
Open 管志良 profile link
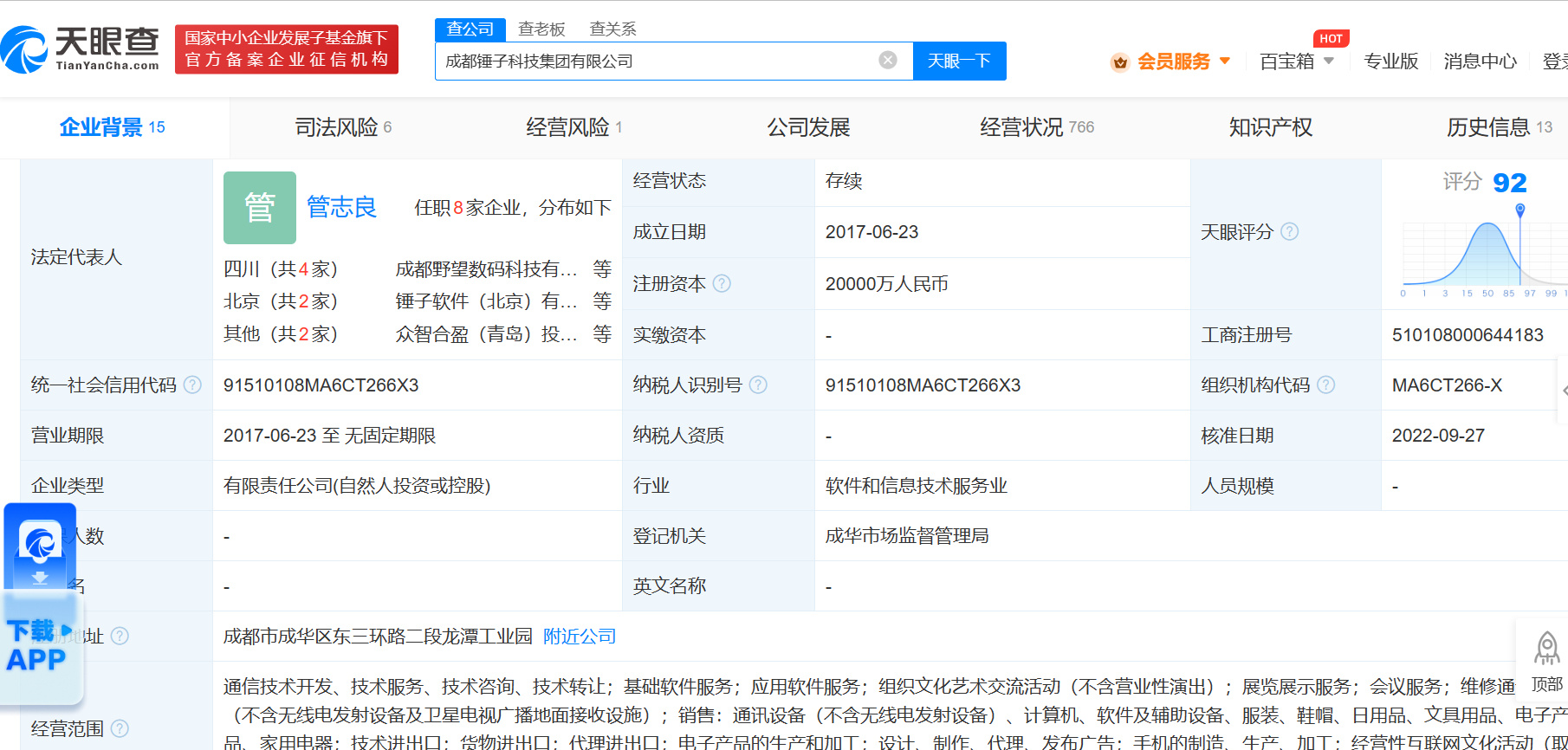coord(341,207)
